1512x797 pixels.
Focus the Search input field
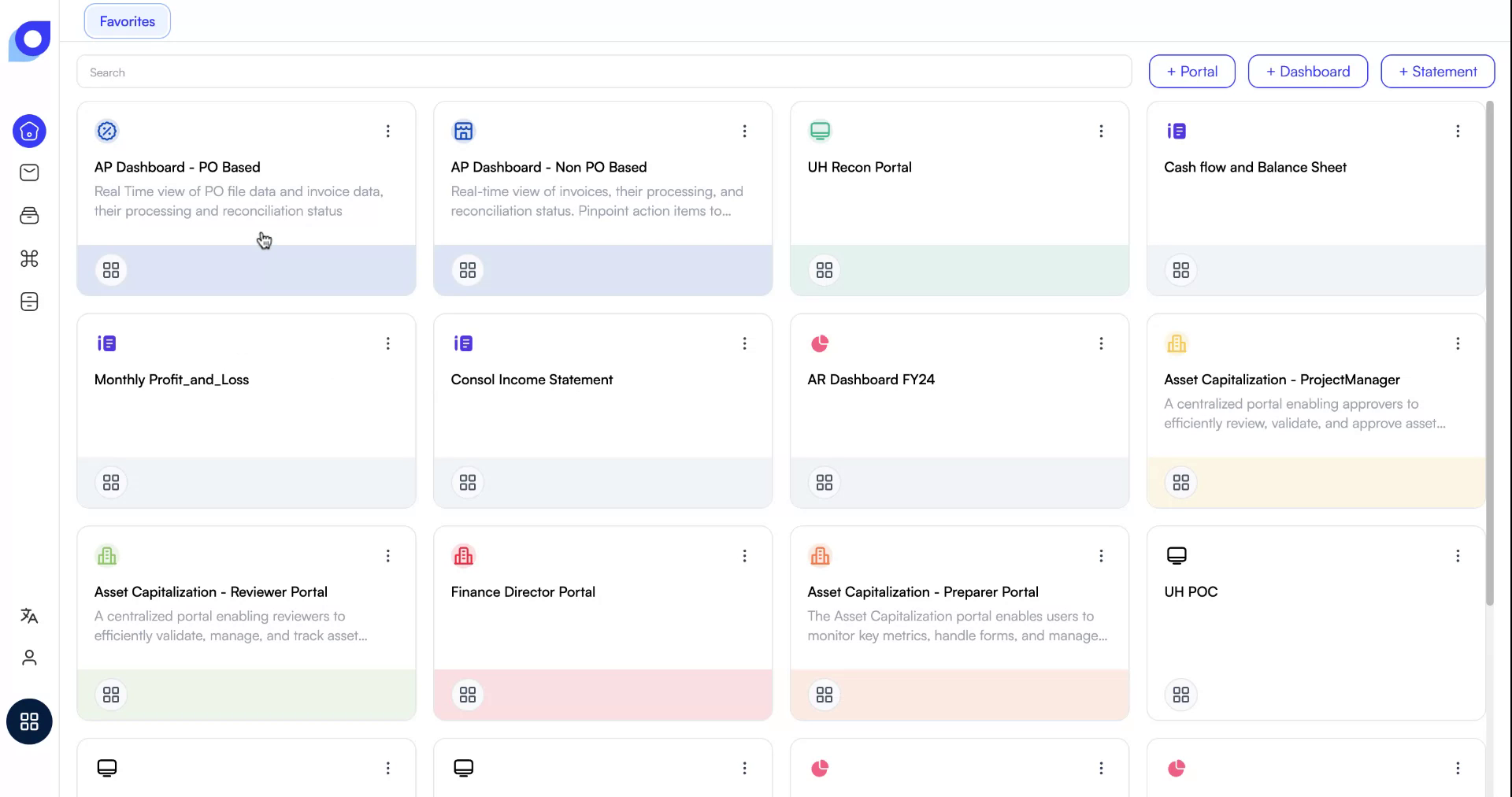603,72
